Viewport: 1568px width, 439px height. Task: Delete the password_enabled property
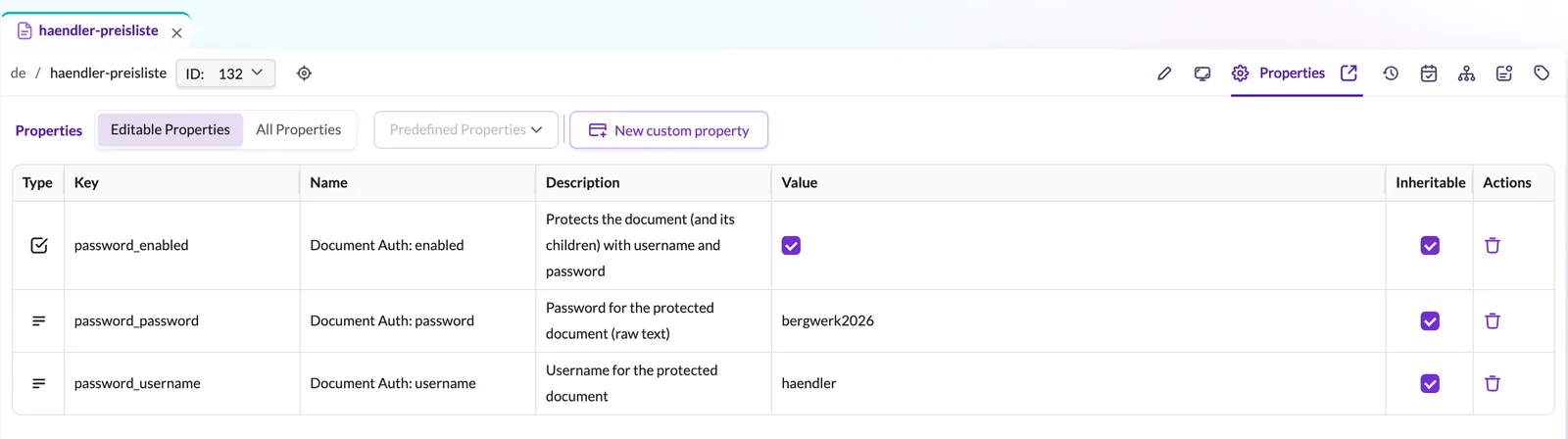pyautogui.click(x=1493, y=246)
